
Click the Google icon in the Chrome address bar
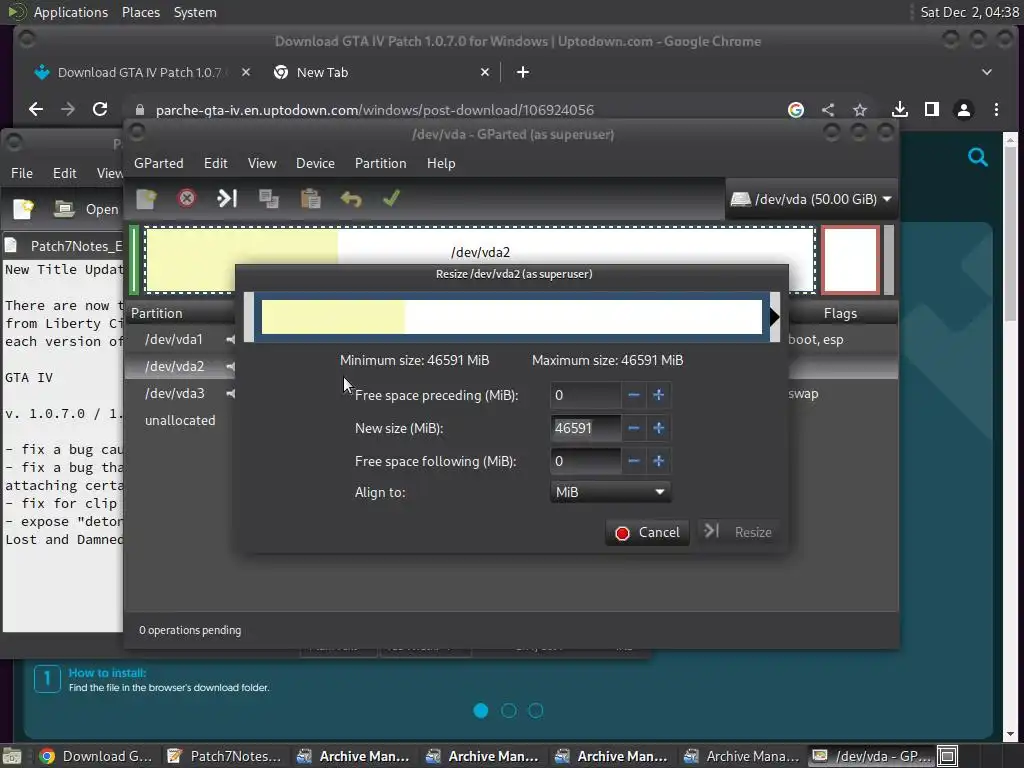795,110
